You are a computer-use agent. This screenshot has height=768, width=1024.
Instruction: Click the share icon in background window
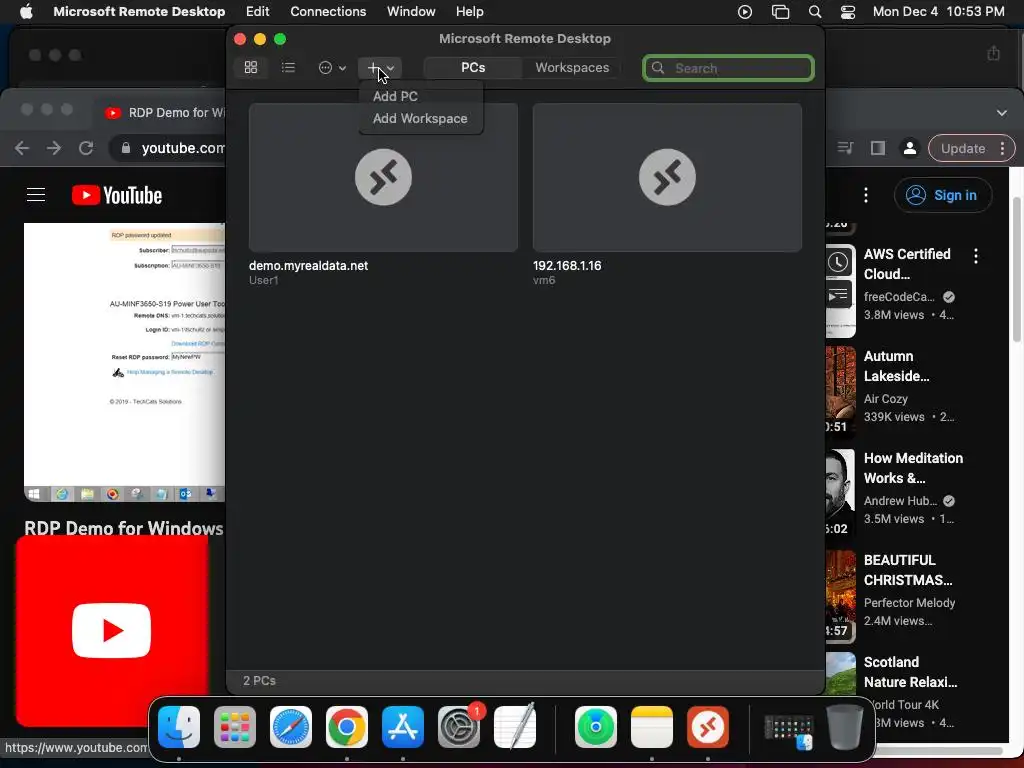(993, 54)
